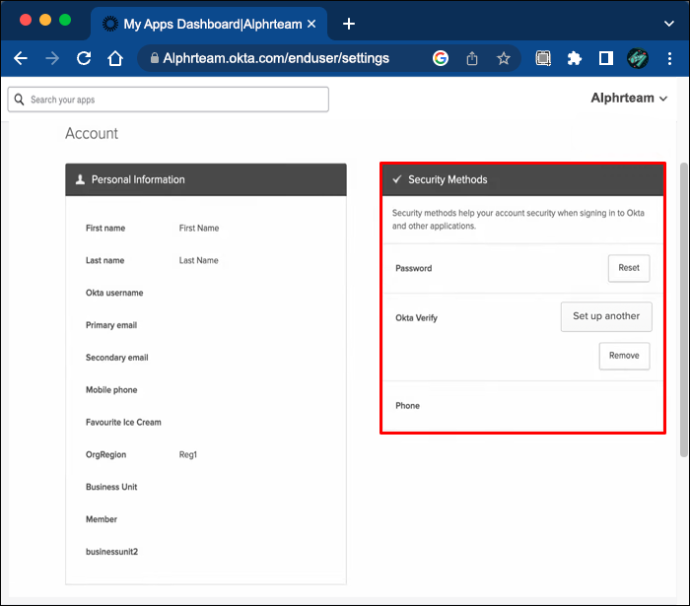This screenshot has height=606, width=690.
Task: Click the Search your apps field
Action: pos(168,99)
